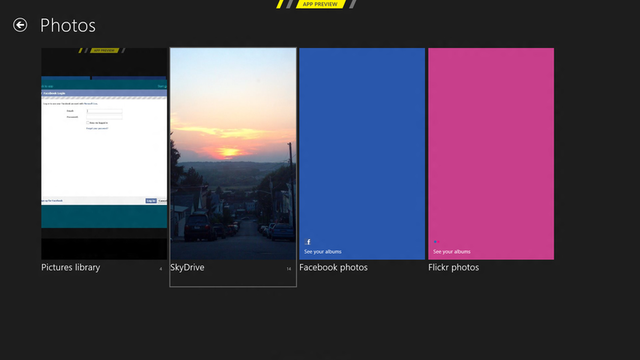Select 'See your albums' on Facebook tile

tap(322, 251)
